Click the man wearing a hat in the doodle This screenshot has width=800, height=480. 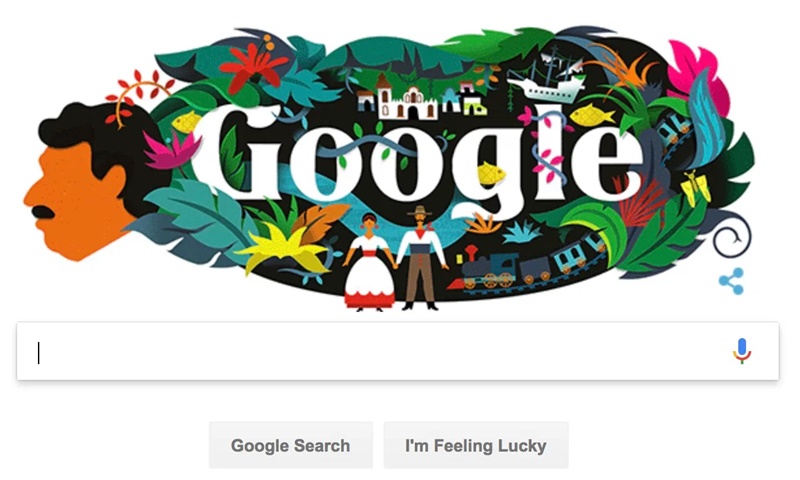[421, 258]
